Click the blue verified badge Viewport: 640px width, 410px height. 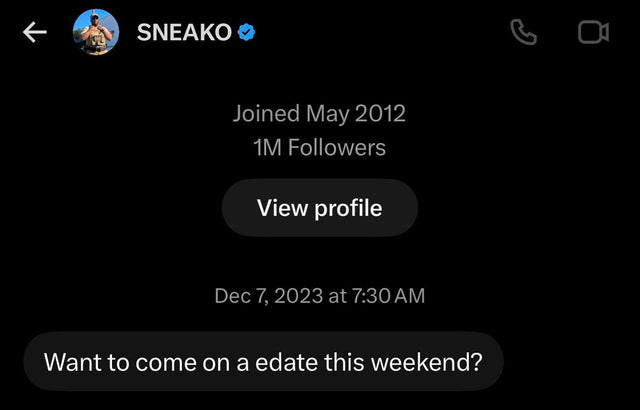point(247,32)
